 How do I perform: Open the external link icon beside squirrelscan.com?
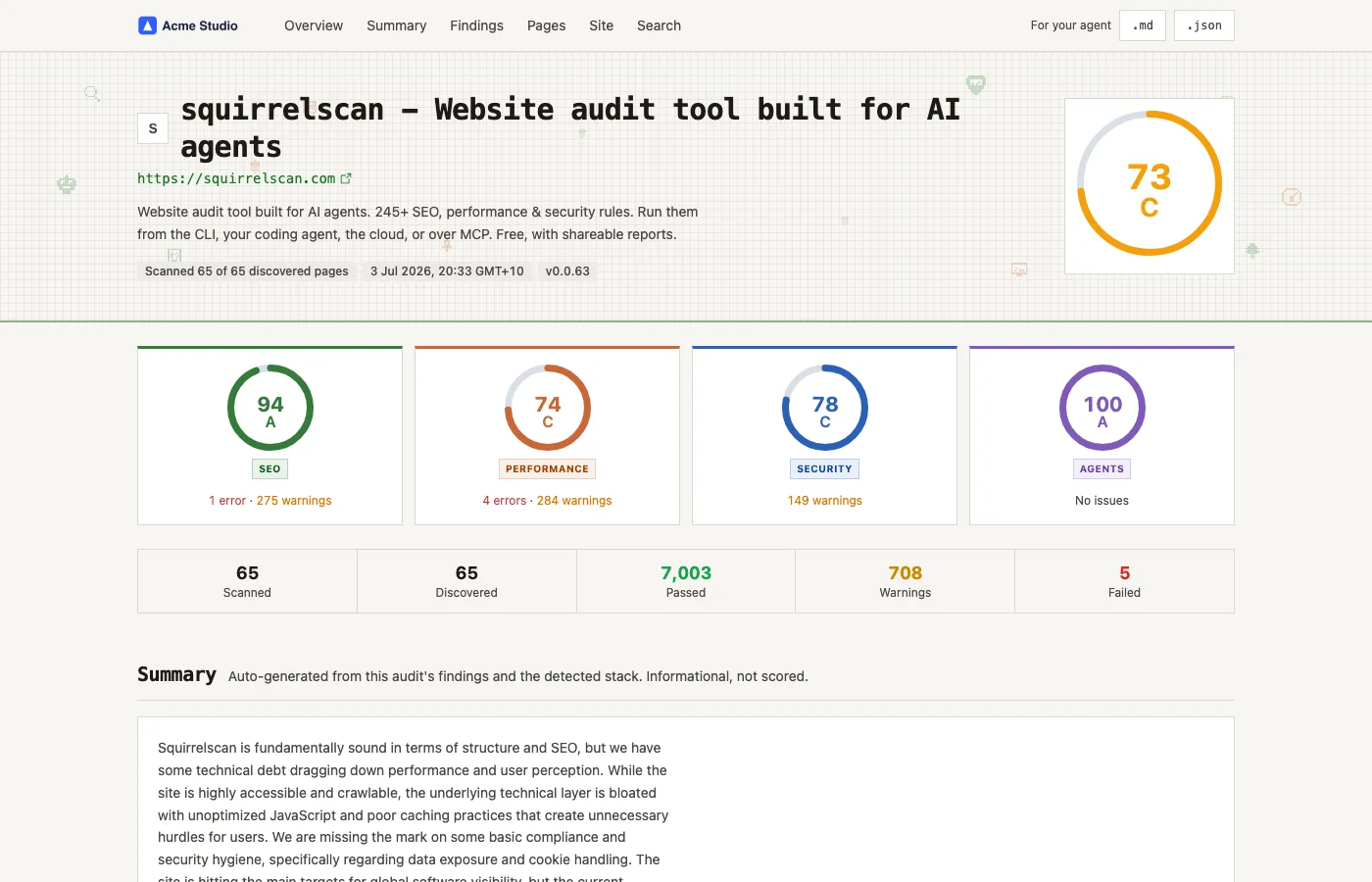click(346, 178)
